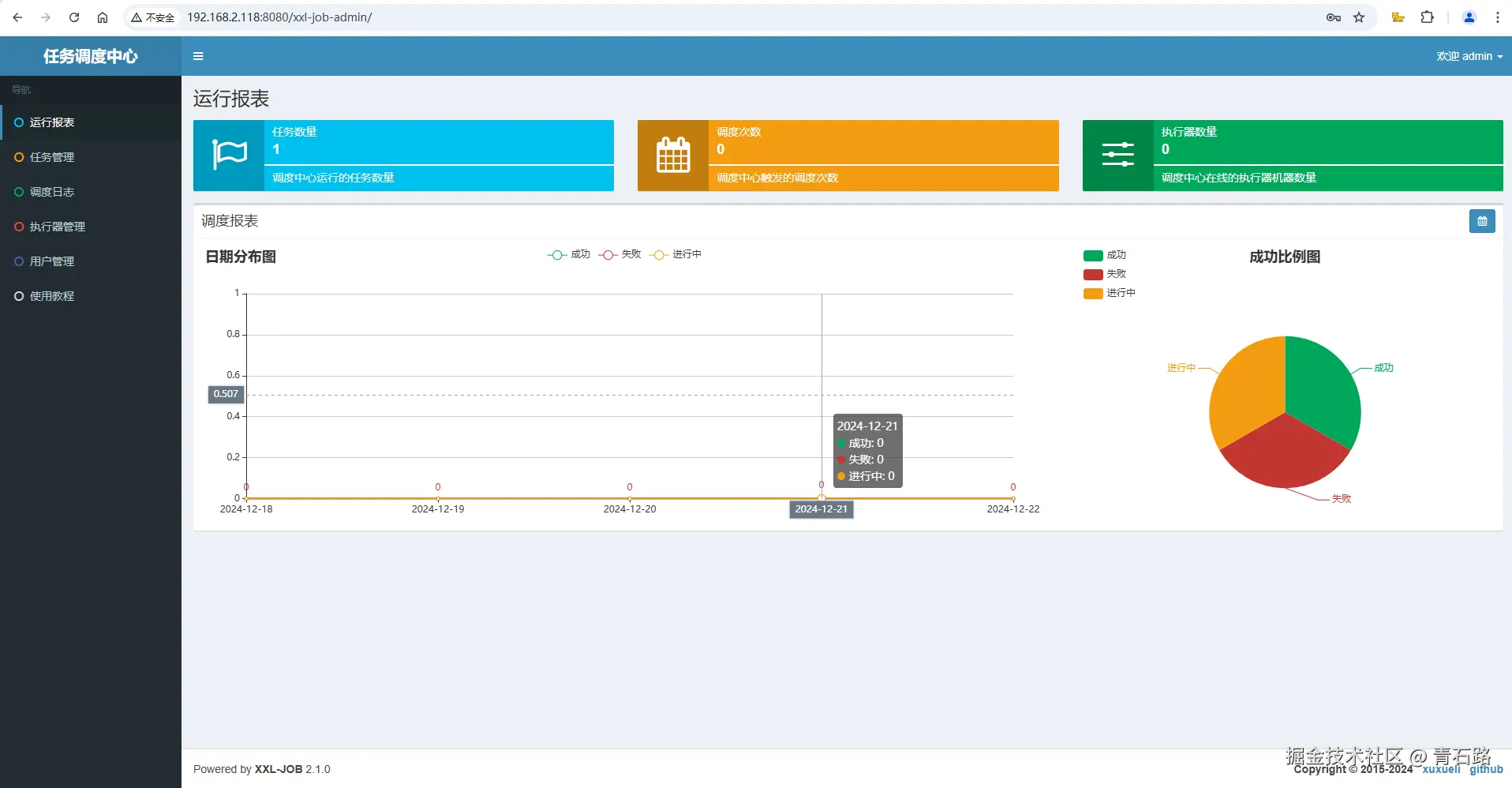Click the flag icon on task count card

pos(229,156)
